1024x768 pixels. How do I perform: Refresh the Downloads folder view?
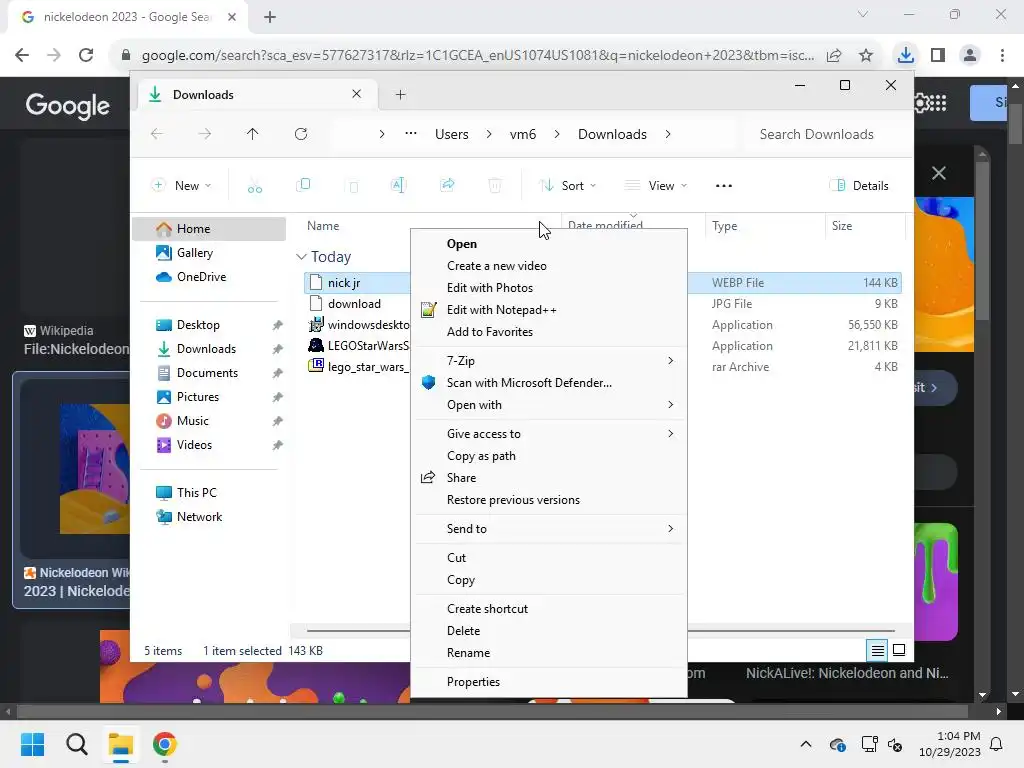[x=301, y=134]
